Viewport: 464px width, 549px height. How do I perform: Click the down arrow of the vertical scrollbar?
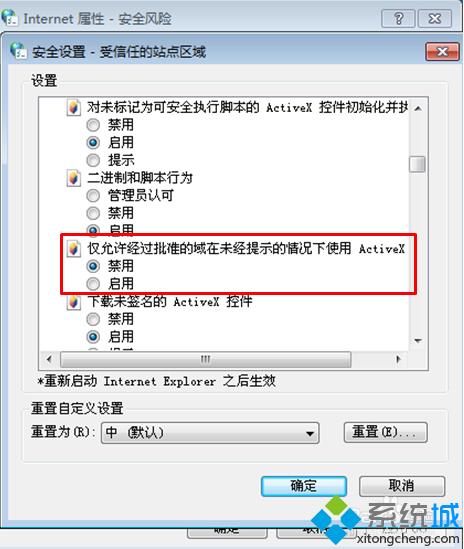point(417,341)
